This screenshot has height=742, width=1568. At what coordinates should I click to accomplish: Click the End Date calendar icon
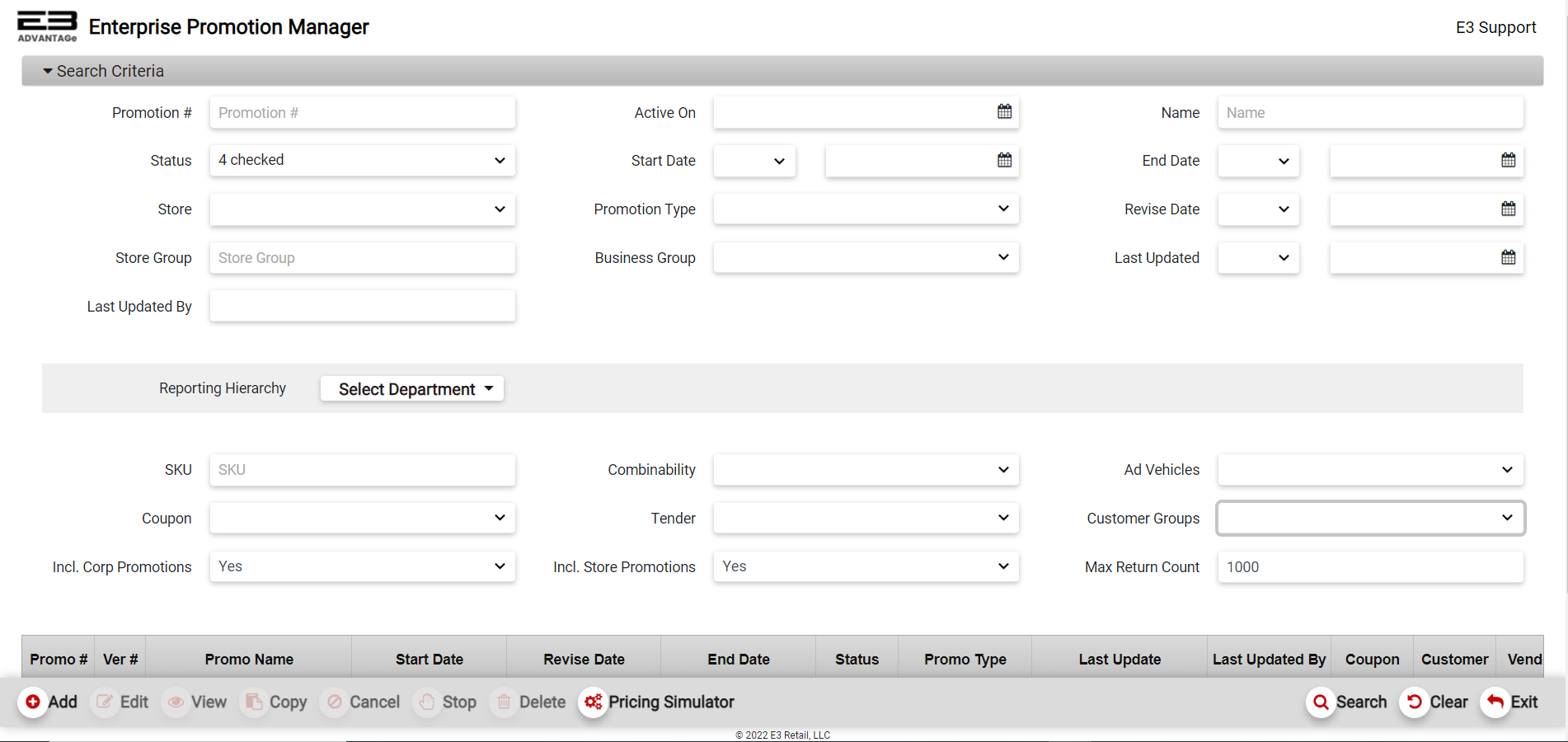pos(1508,160)
